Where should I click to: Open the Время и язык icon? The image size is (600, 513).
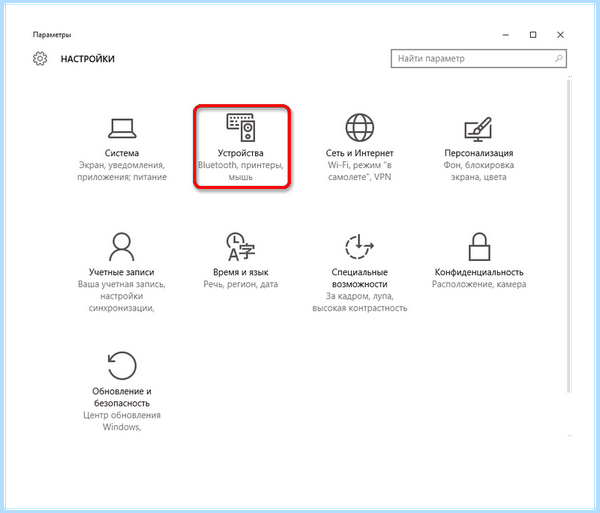tap(241, 246)
